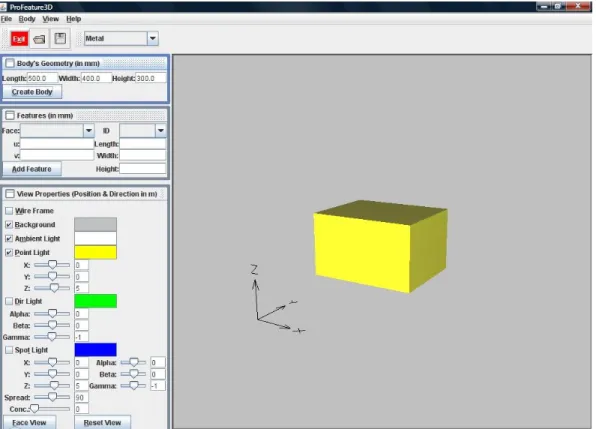Click the feature Height input field
This screenshot has width=596, height=429.
point(143,169)
